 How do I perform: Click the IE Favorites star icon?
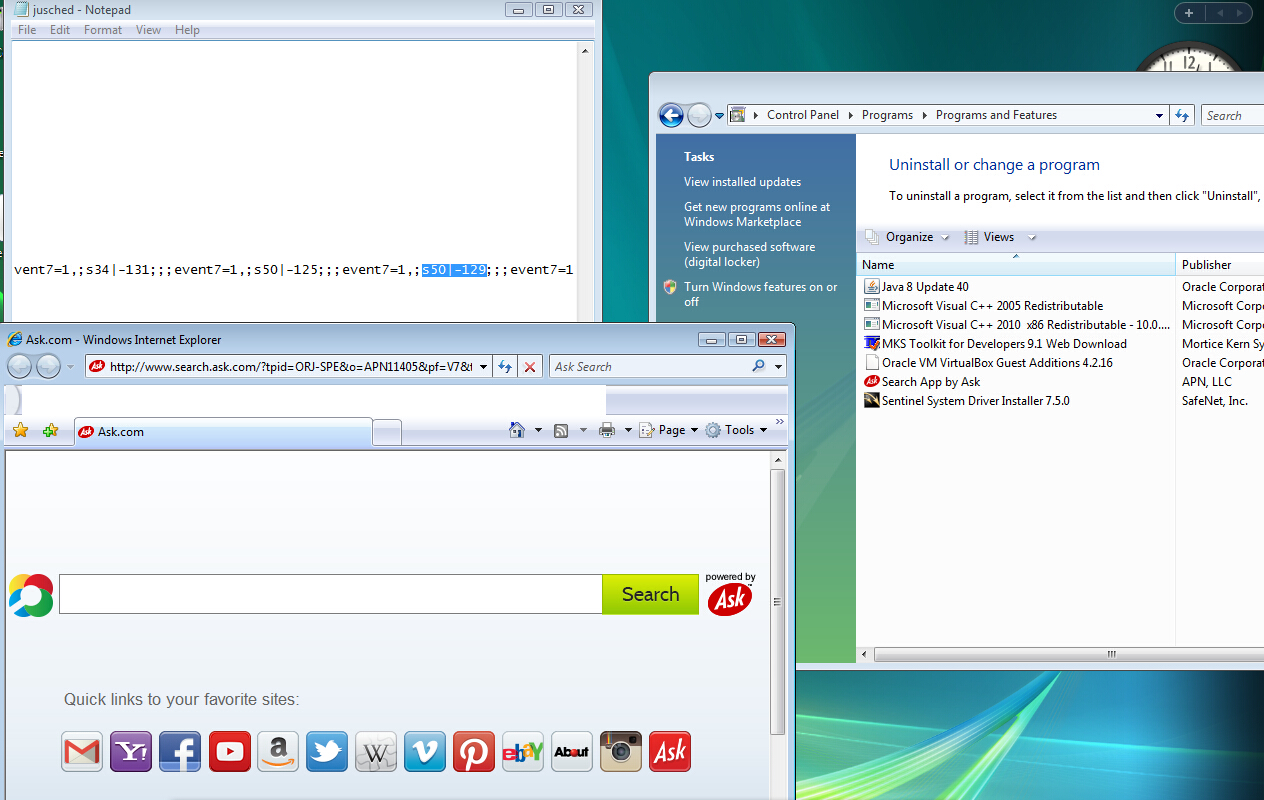20,431
